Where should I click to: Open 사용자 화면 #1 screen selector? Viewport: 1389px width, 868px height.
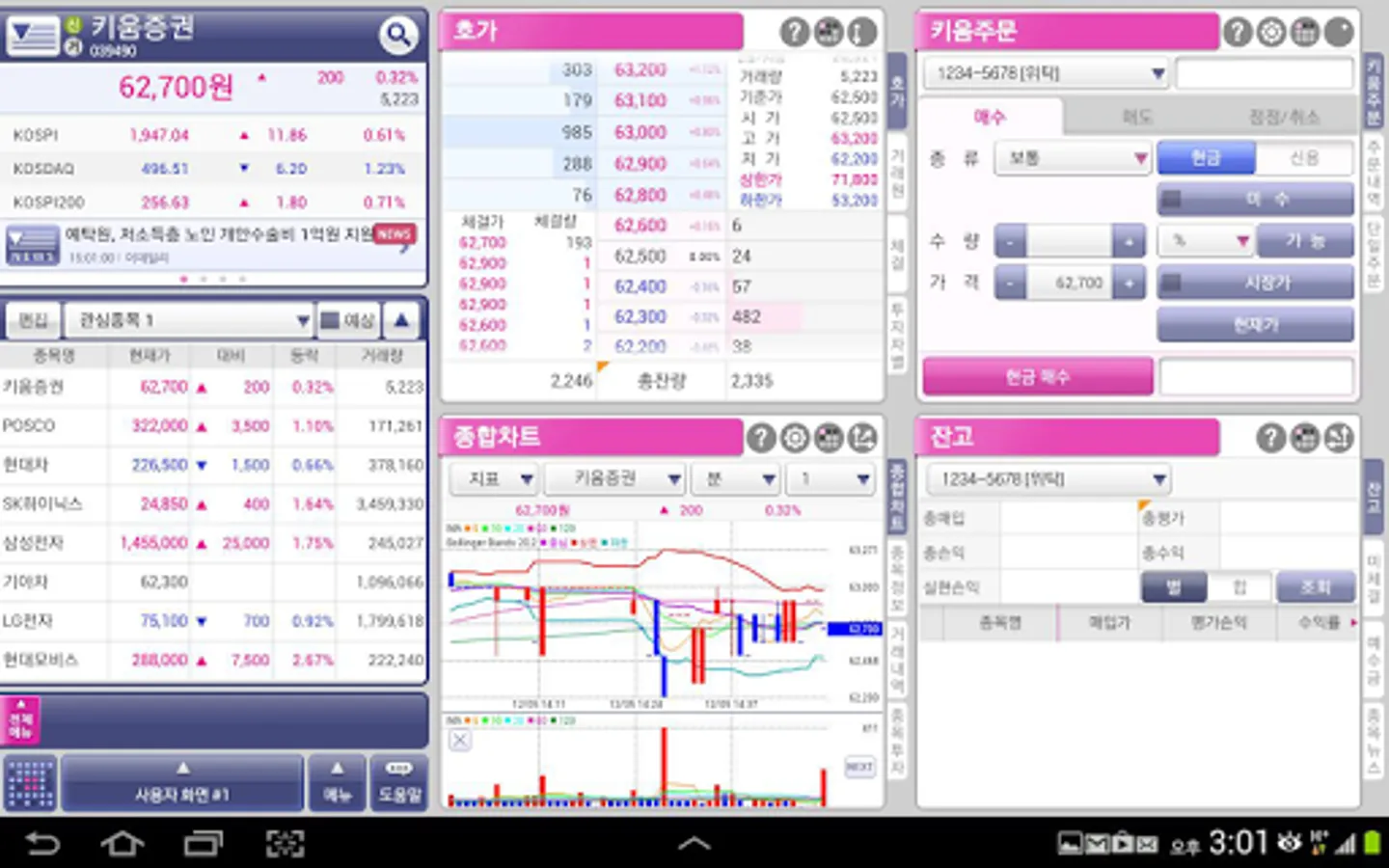(x=182, y=782)
